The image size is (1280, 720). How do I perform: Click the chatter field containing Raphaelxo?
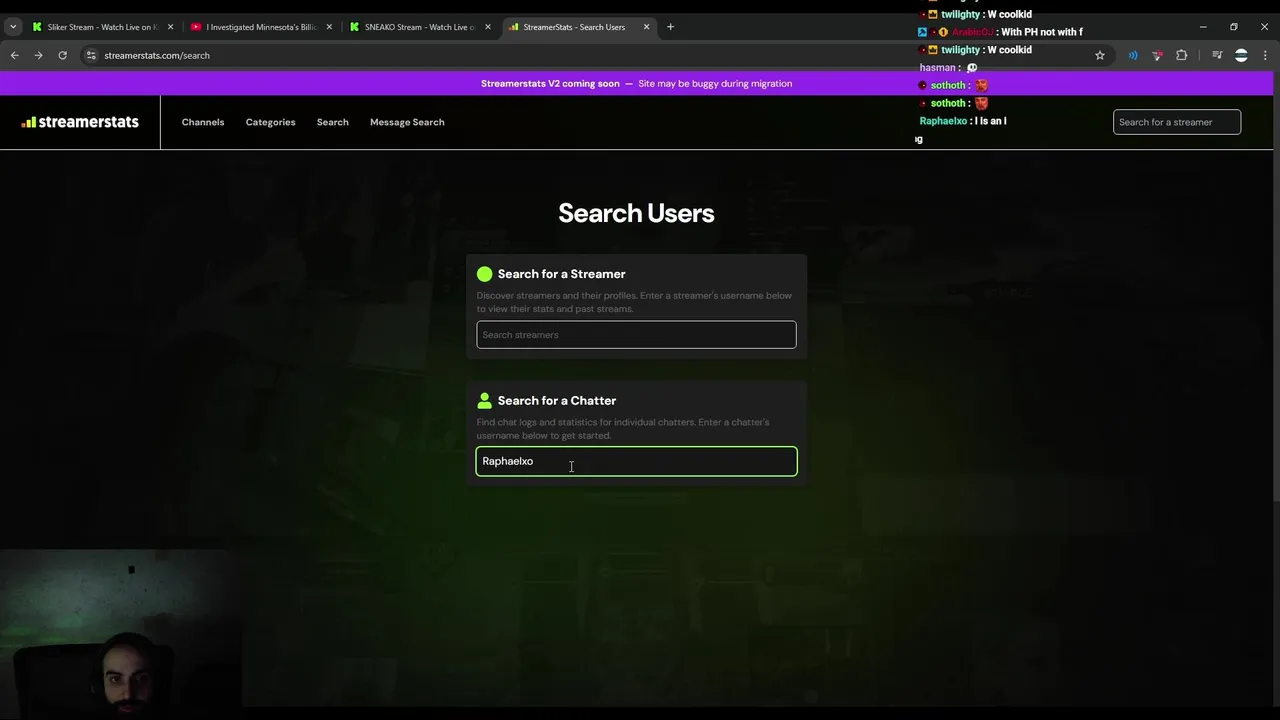[x=636, y=461]
